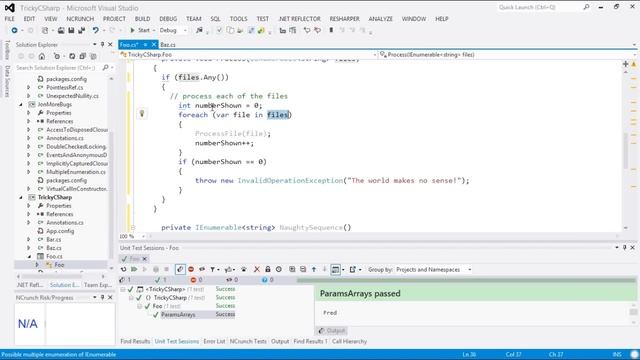Click the Home icon in Solution Explorer
The width and height of the screenshot is (640, 360).
(x=42, y=56)
